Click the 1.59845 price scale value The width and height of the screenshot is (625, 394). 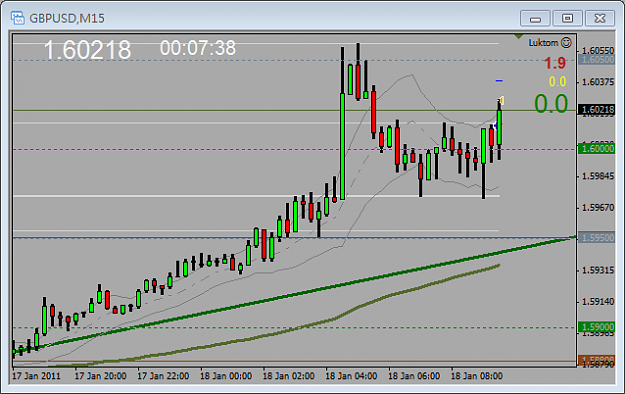pyautogui.click(x=598, y=176)
